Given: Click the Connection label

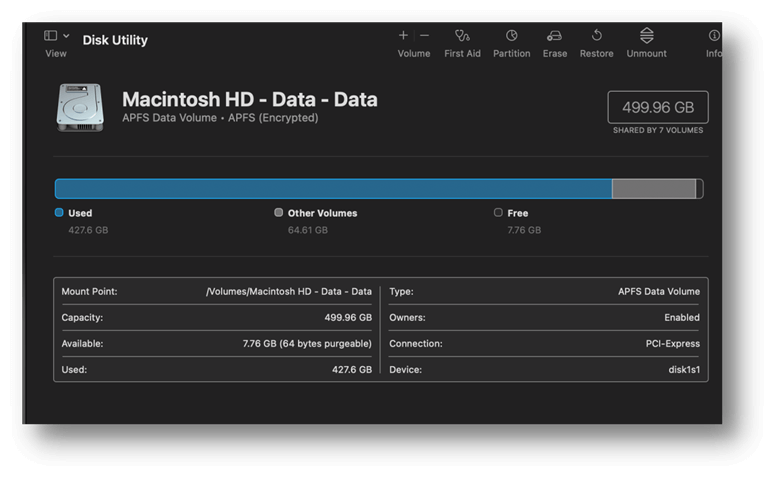Looking at the screenshot, I should coord(416,344).
